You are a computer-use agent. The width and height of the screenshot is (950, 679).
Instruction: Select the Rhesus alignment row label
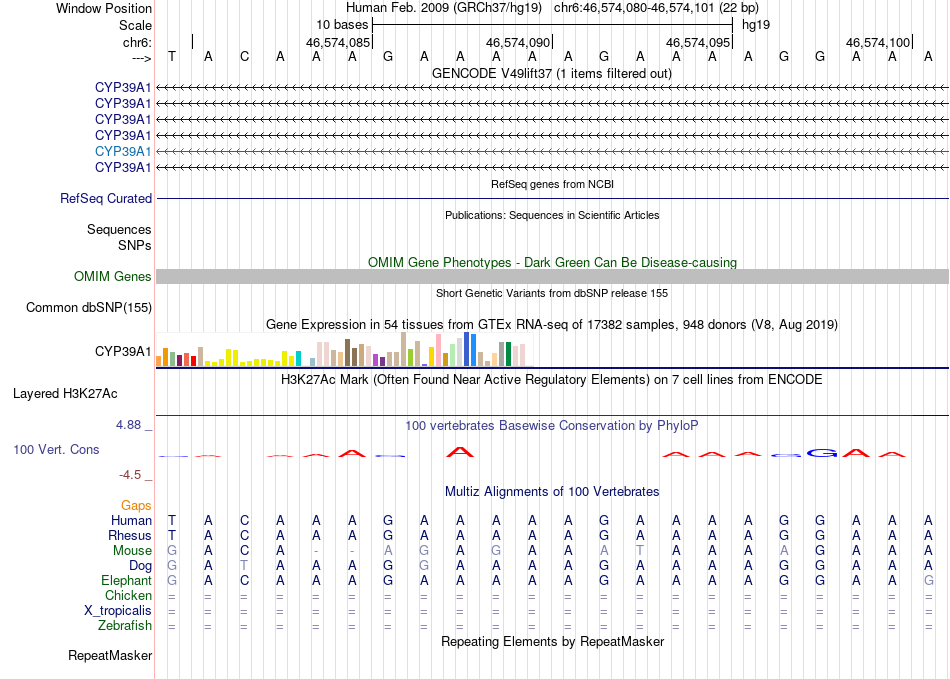(x=130, y=535)
